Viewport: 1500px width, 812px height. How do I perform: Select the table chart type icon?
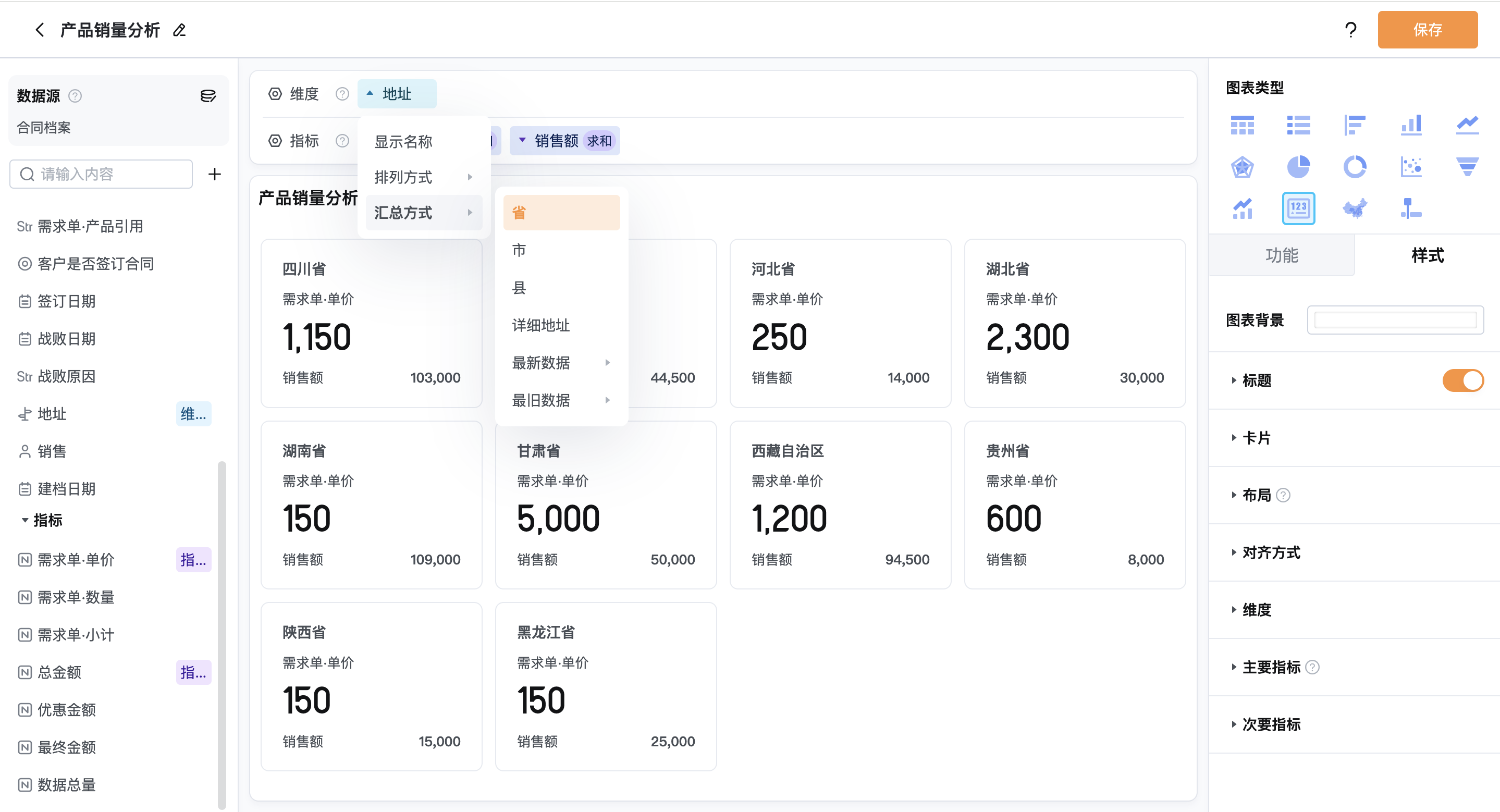click(x=1242, y=125)
